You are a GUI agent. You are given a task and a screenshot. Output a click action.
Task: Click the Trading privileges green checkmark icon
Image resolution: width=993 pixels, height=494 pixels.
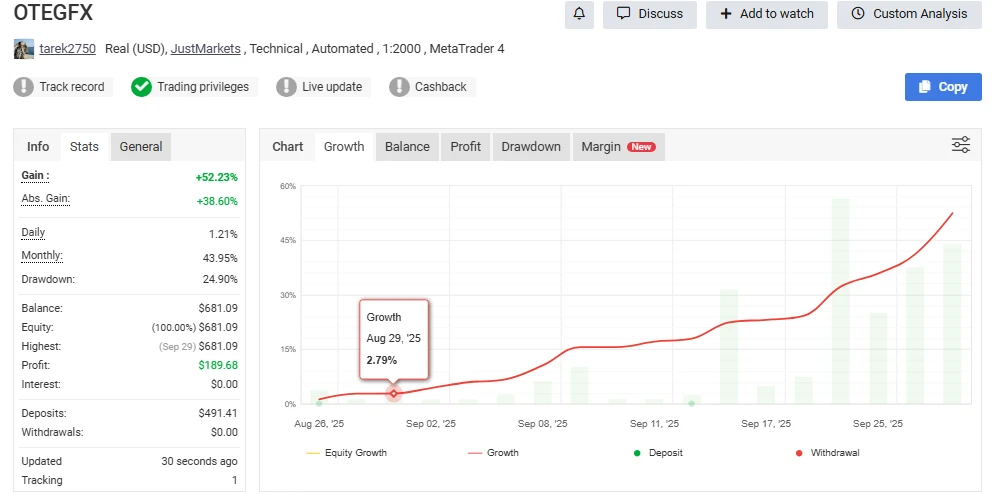coord(142,87)
